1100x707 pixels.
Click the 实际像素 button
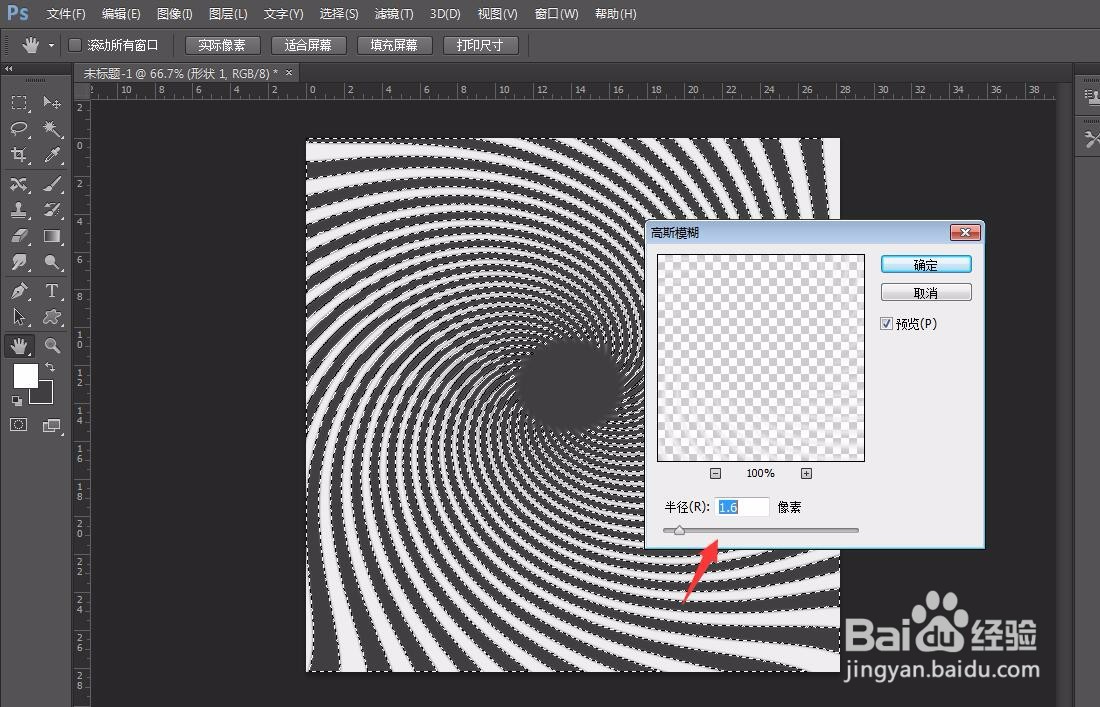[222, 46]
